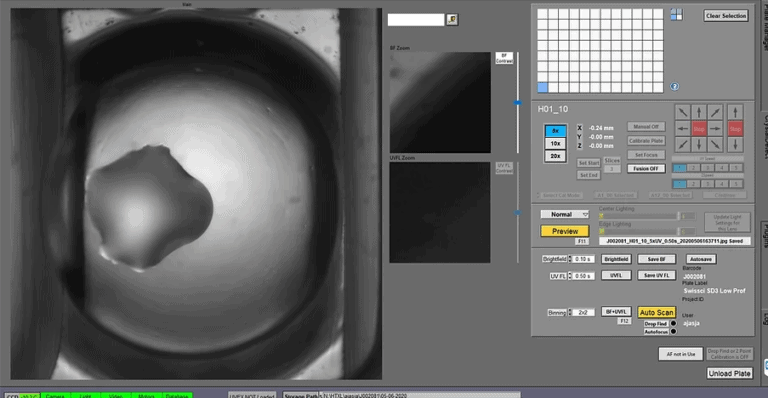768x398 pixels.
Task: Toggle the Drop Find indicator
Action: (x=673, y=323)
